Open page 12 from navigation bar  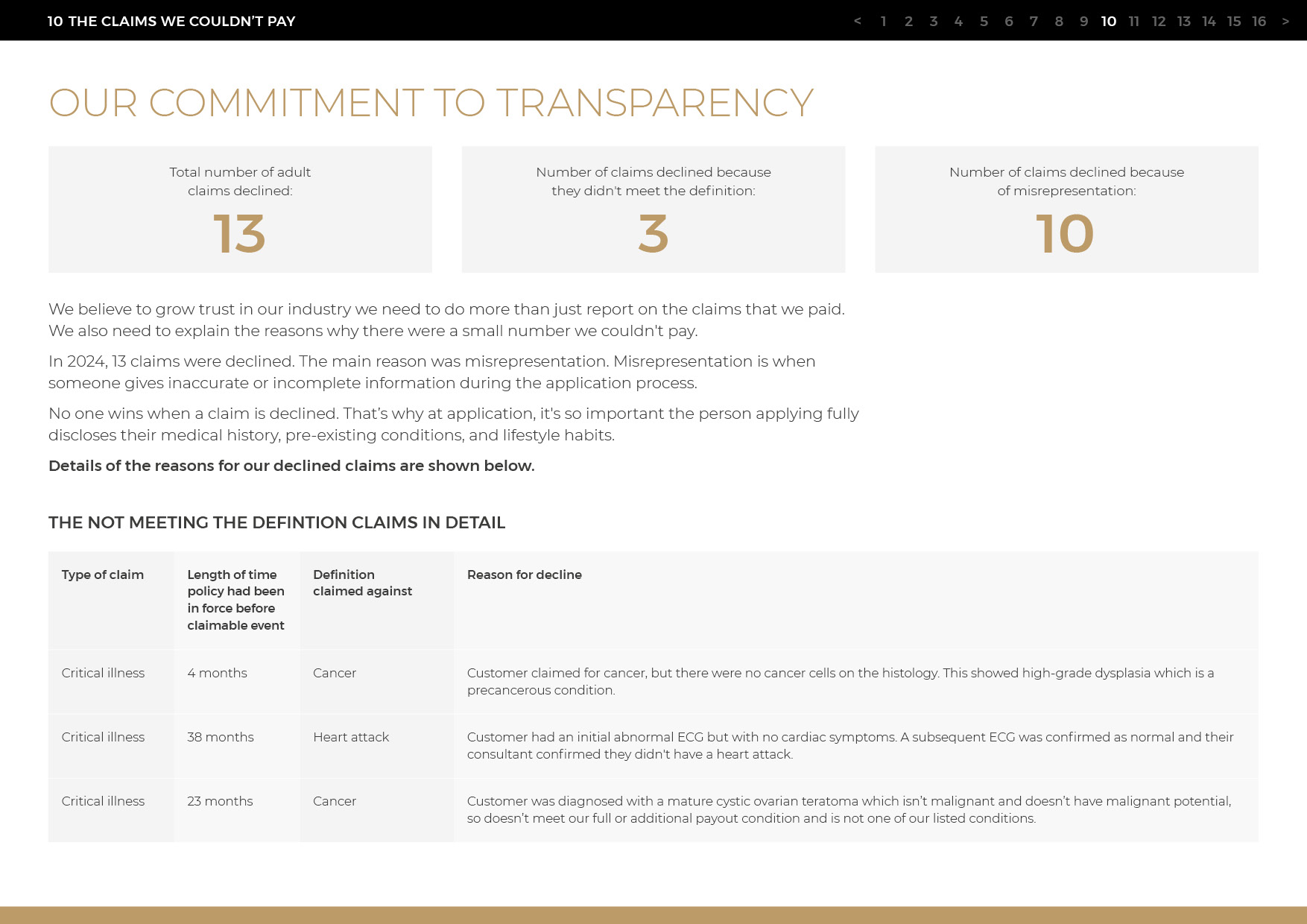pyautogui.click(x=1159, y=21)
